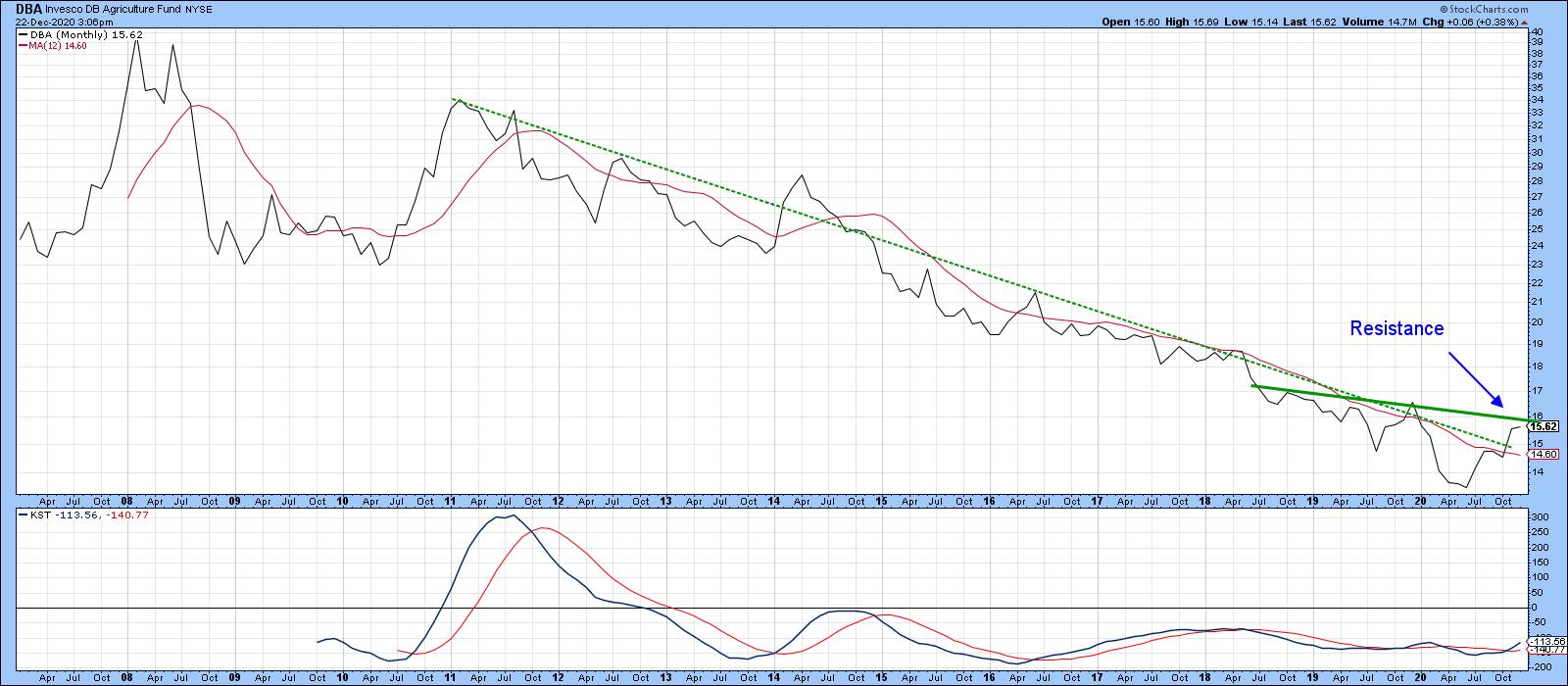Click the 17 year label under the price chart
This screenshot has width=1568, height=686.
[x=1098, y=500]
